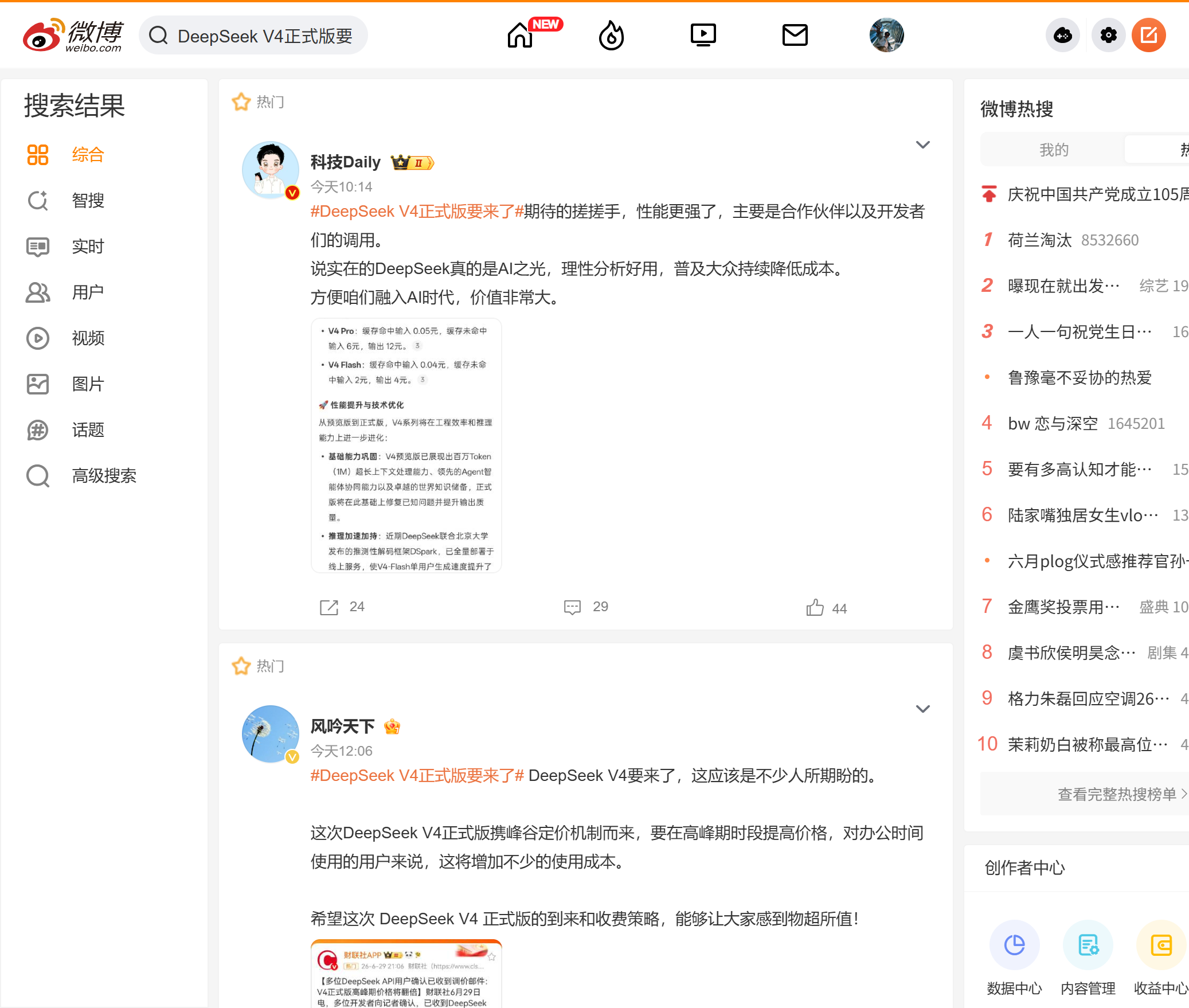Open the 今天12:06 post timestamp
Image resolution: width=1189 pixels, height=1008 pixels.
341,751
